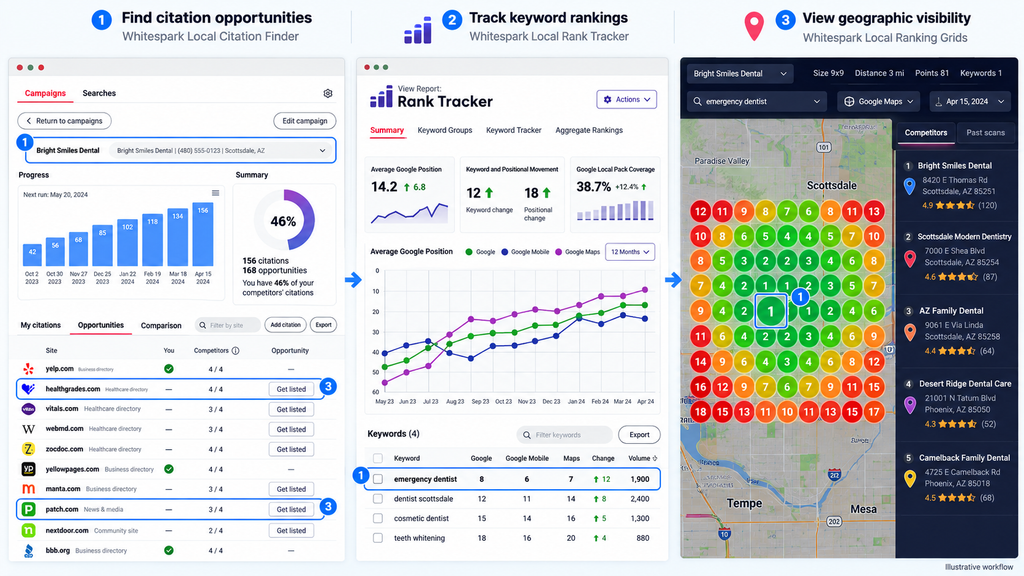Open the Actions dropdown in Rank Tracker
This screenshot has height=576, width=1024.
[626, 99]
